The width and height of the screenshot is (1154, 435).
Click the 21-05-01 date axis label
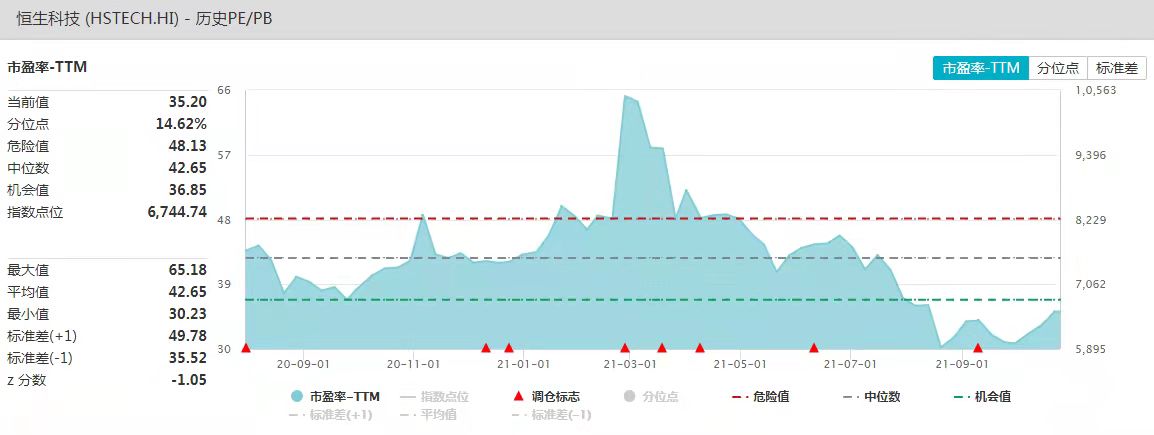740,364
